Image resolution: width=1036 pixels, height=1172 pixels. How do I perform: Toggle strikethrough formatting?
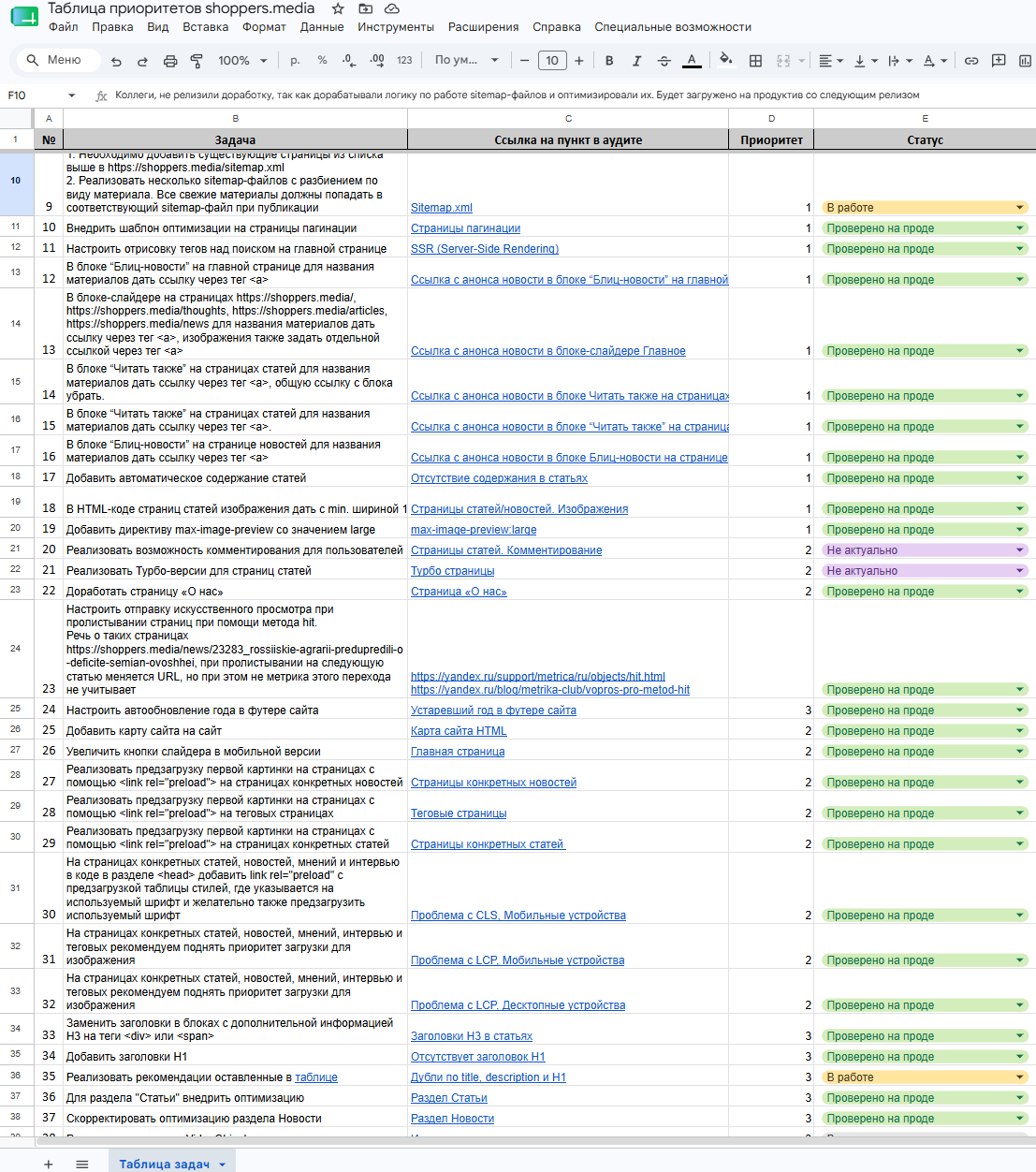pyautogui.click(x=664, y=61)
